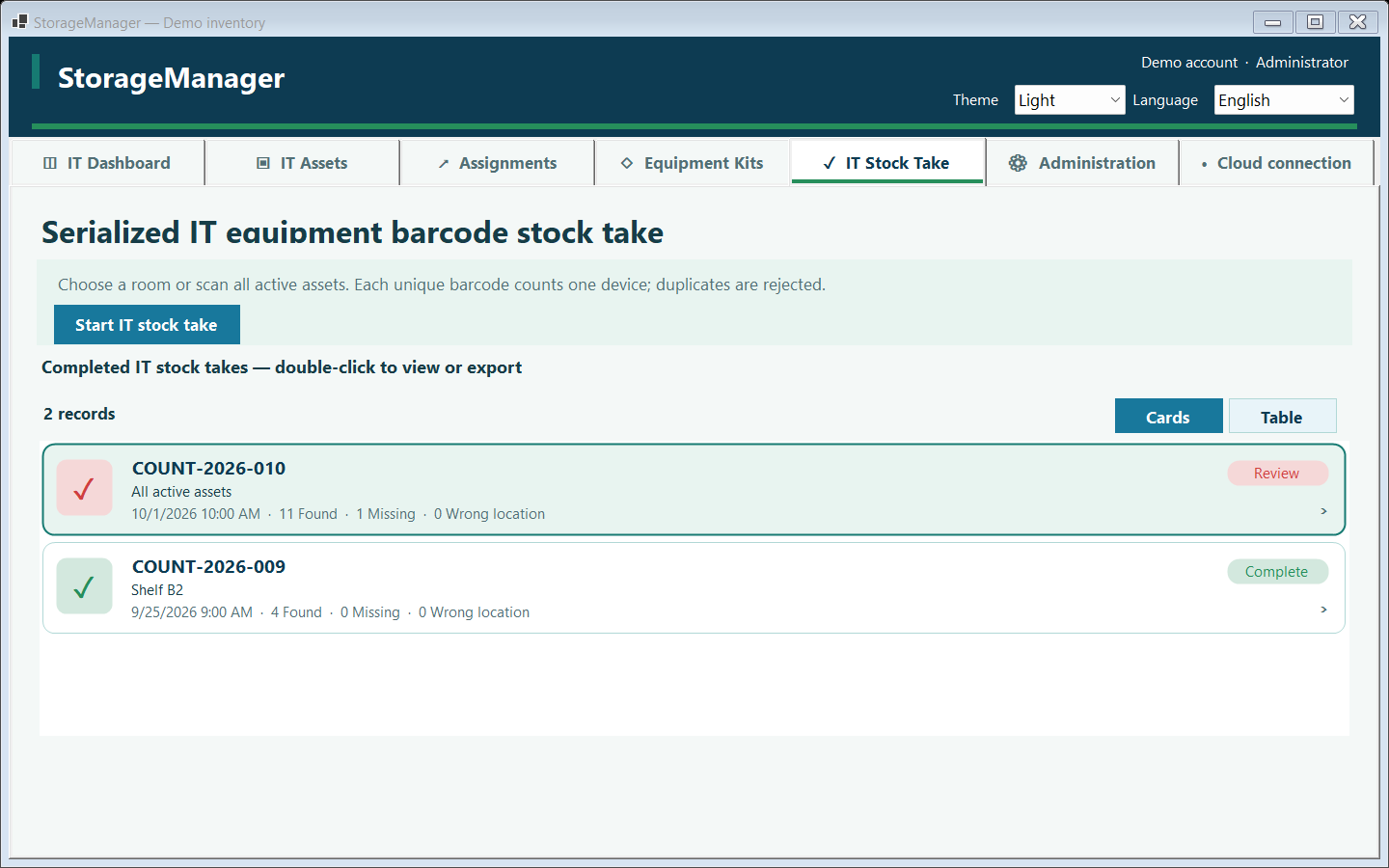Viewport: 1389px width, 868px height.
Task: Click 'Shelf B2' text
Action: [157, 590]
